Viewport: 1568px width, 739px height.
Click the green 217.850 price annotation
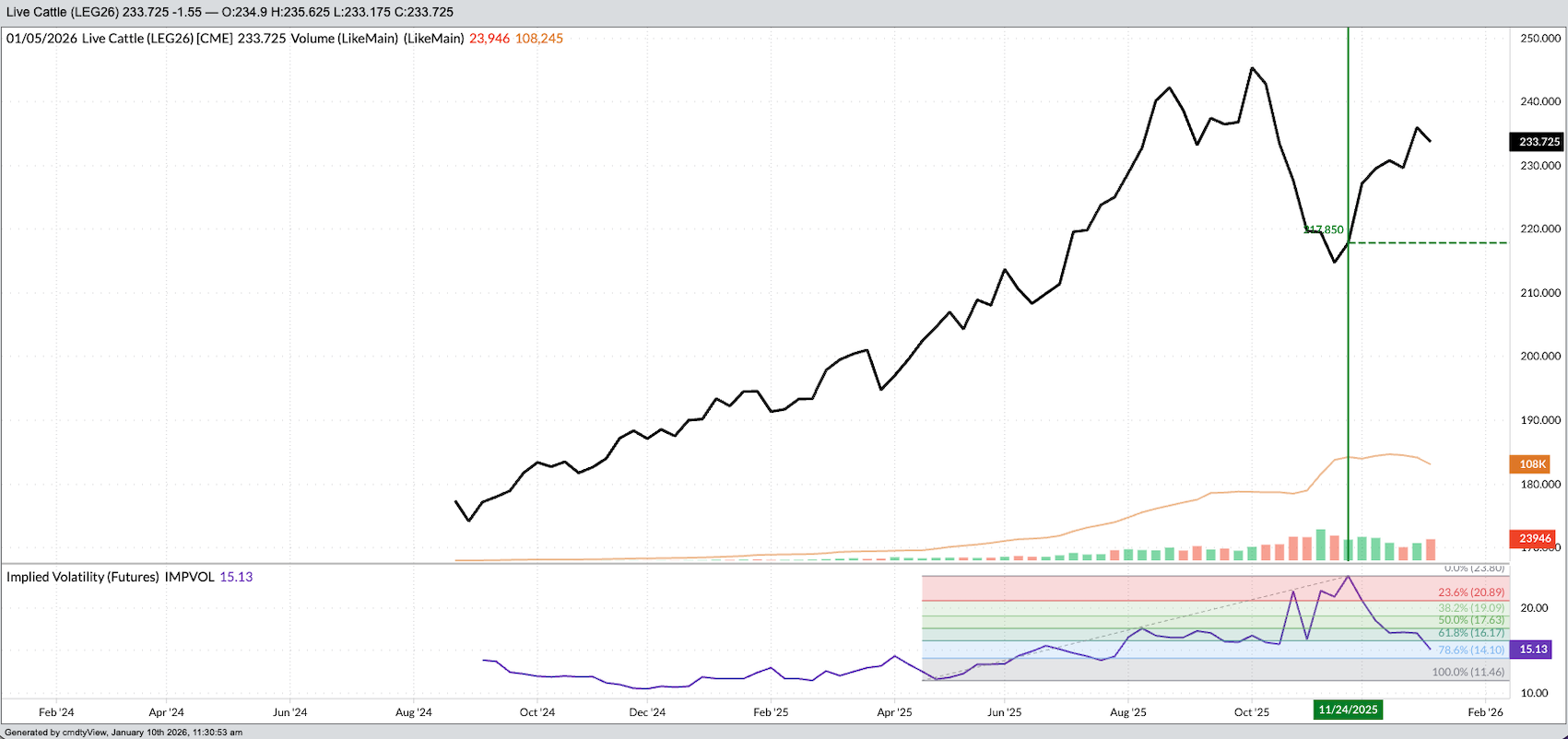(x=1324, y=229)
